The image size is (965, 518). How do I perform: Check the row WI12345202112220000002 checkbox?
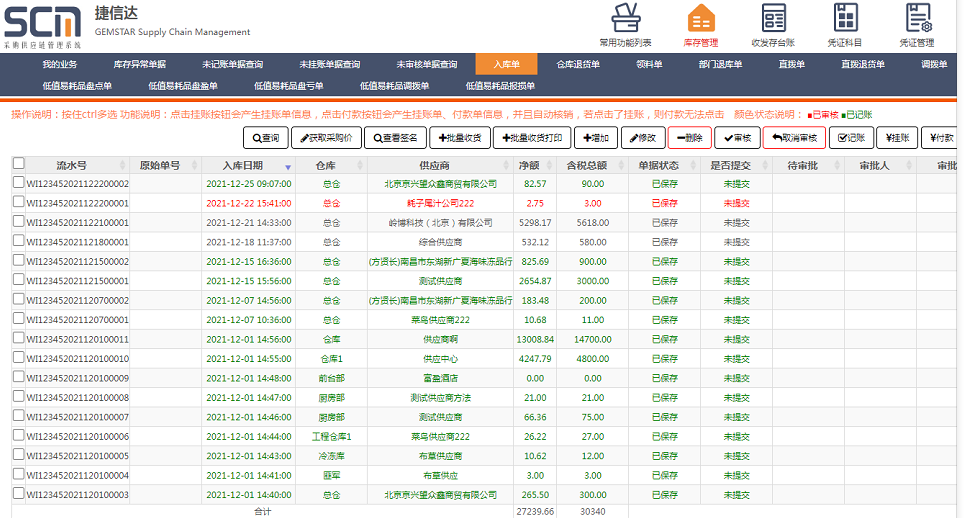(x=19, y=183)
